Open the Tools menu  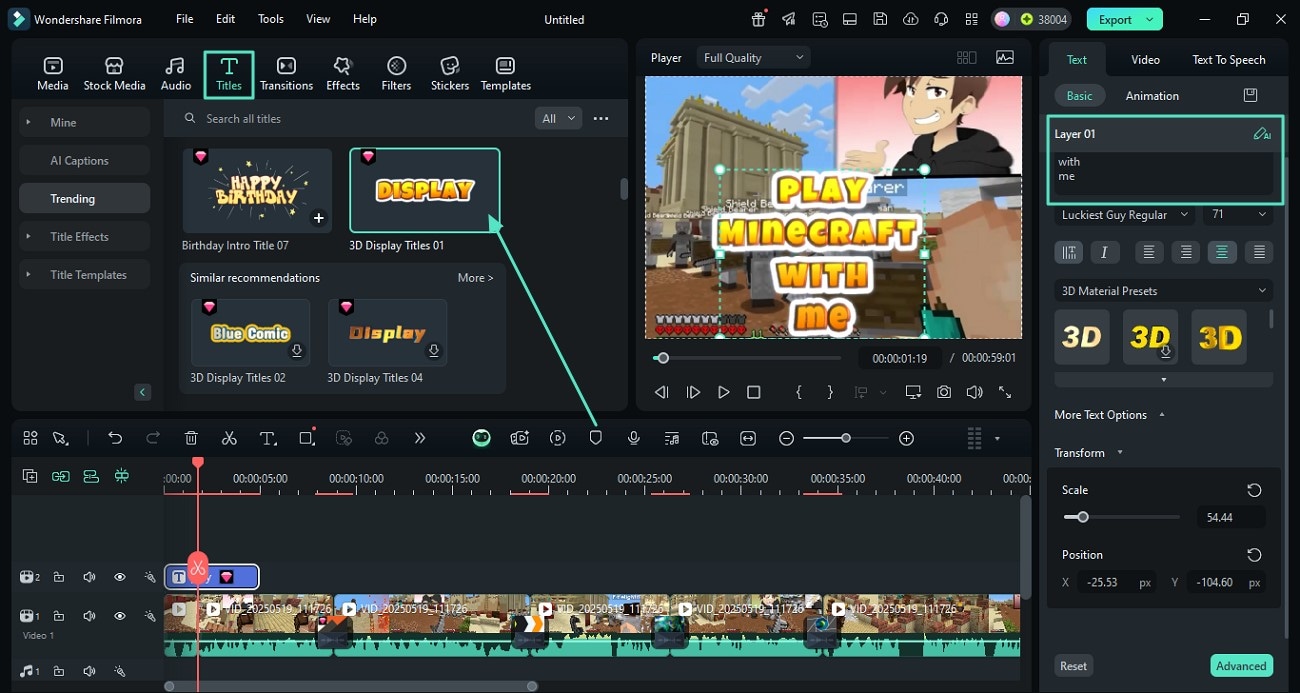coord(271,19)
